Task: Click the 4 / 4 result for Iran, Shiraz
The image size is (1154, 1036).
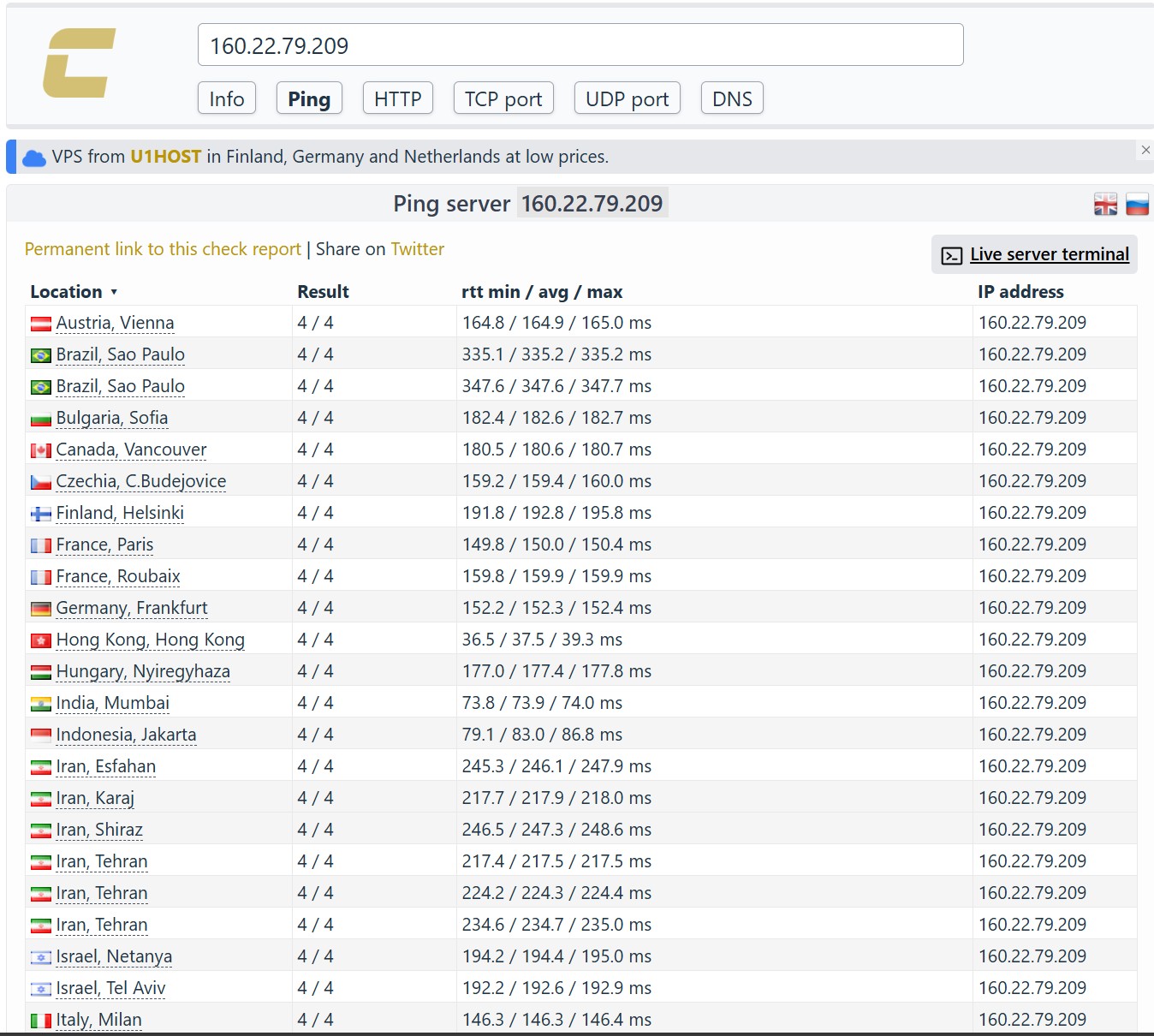Action: pos(316,830)
